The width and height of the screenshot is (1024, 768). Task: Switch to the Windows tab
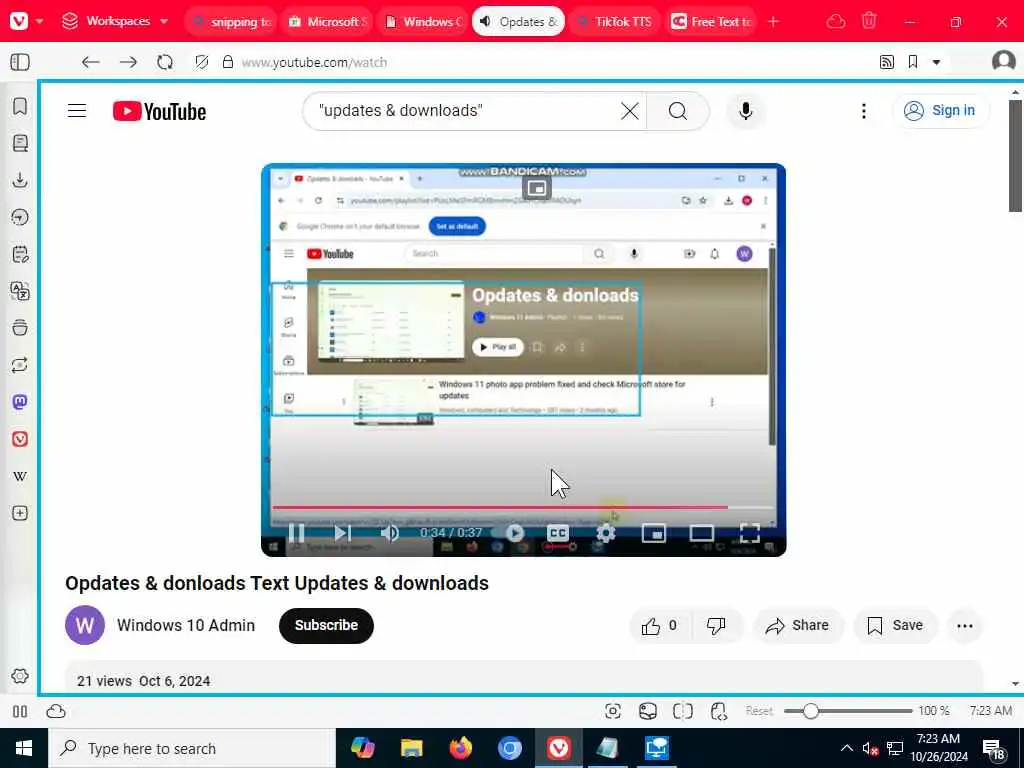pyautogui.click(x=423, y=22)
